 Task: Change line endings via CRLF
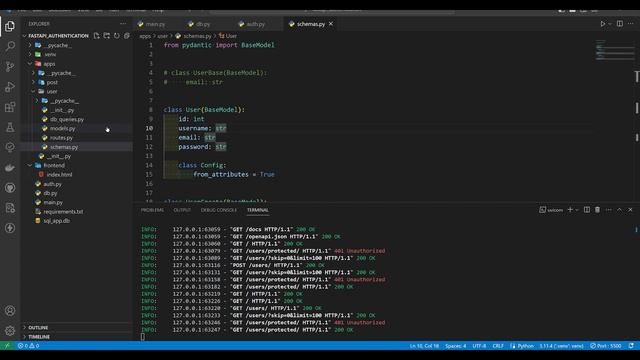[498, 346]
